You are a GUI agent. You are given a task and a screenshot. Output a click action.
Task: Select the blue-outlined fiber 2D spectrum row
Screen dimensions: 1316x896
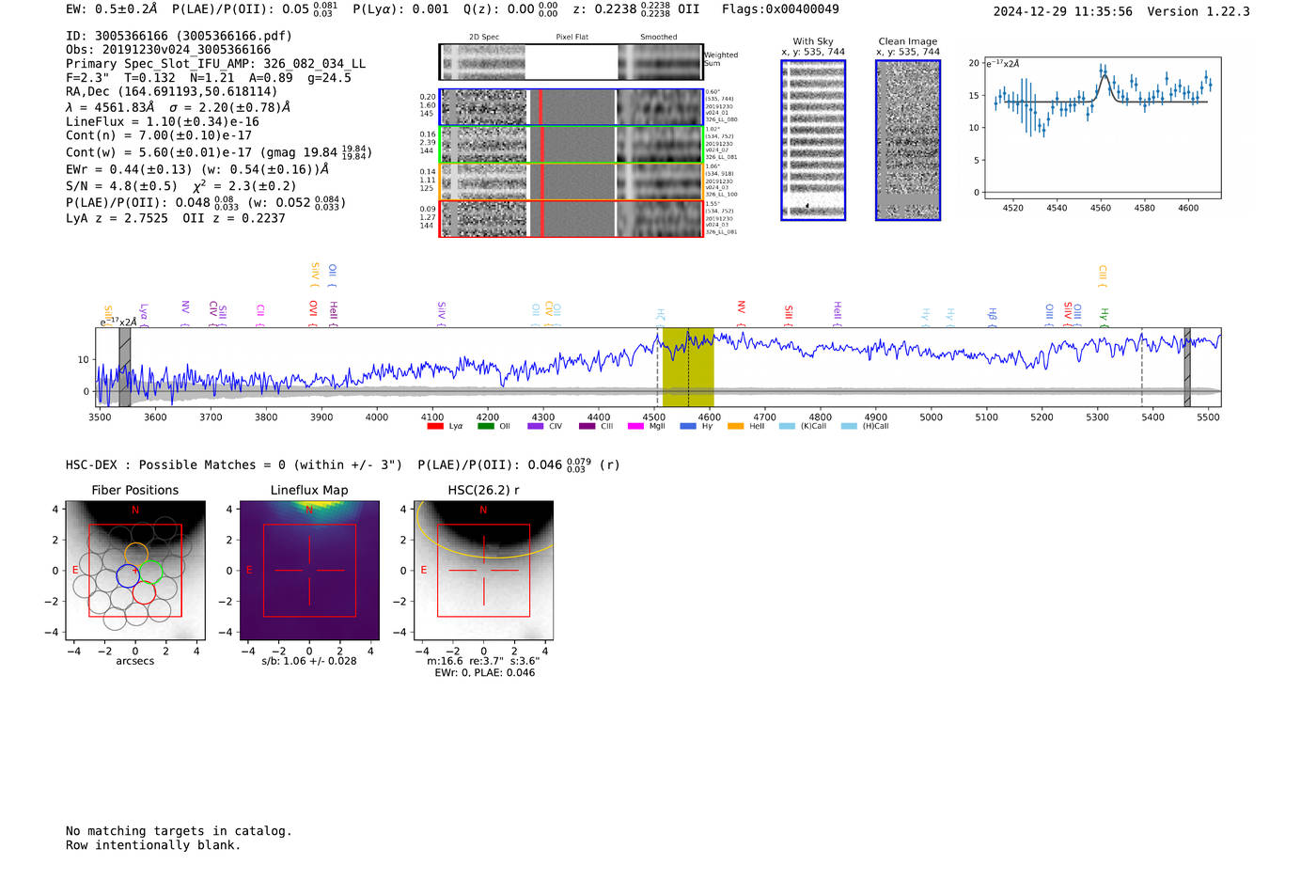pyautogui.click(x=571, y=107)
